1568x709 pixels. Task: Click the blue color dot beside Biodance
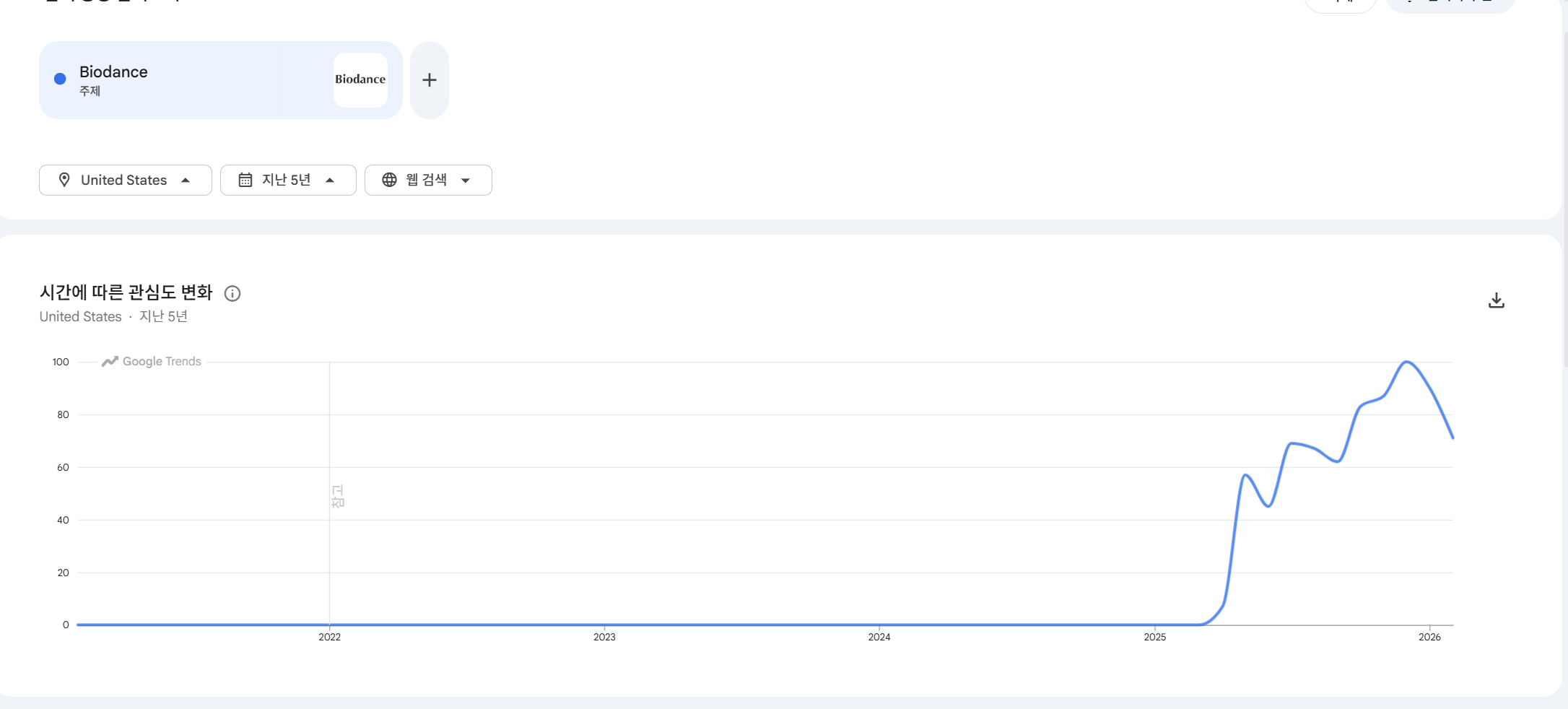coord(60,79)
